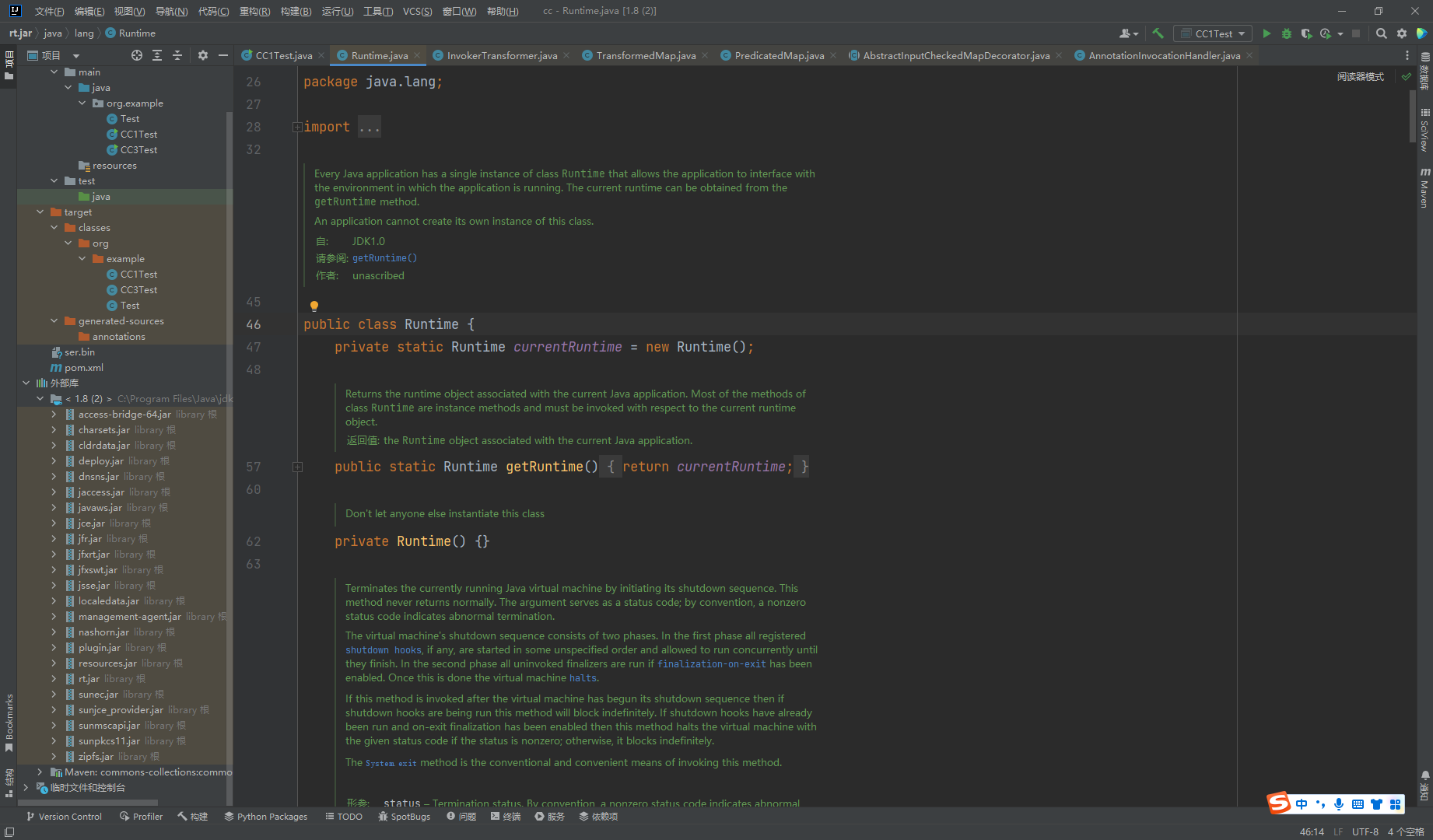Open the 重构(R) refactor menu
This screenshot has width=1433, height=840.
pos(254,11)
